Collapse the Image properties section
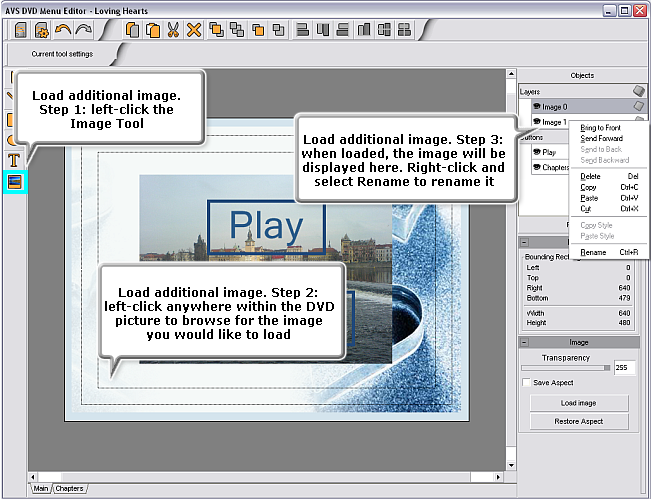This screenshot has width=651, height=499. coord(524,342)
